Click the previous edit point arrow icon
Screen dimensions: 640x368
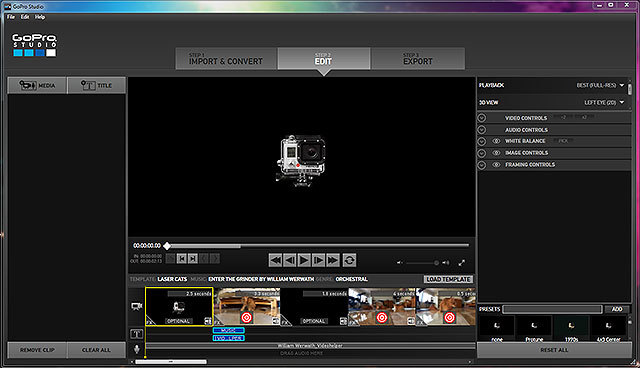(204, 259)
